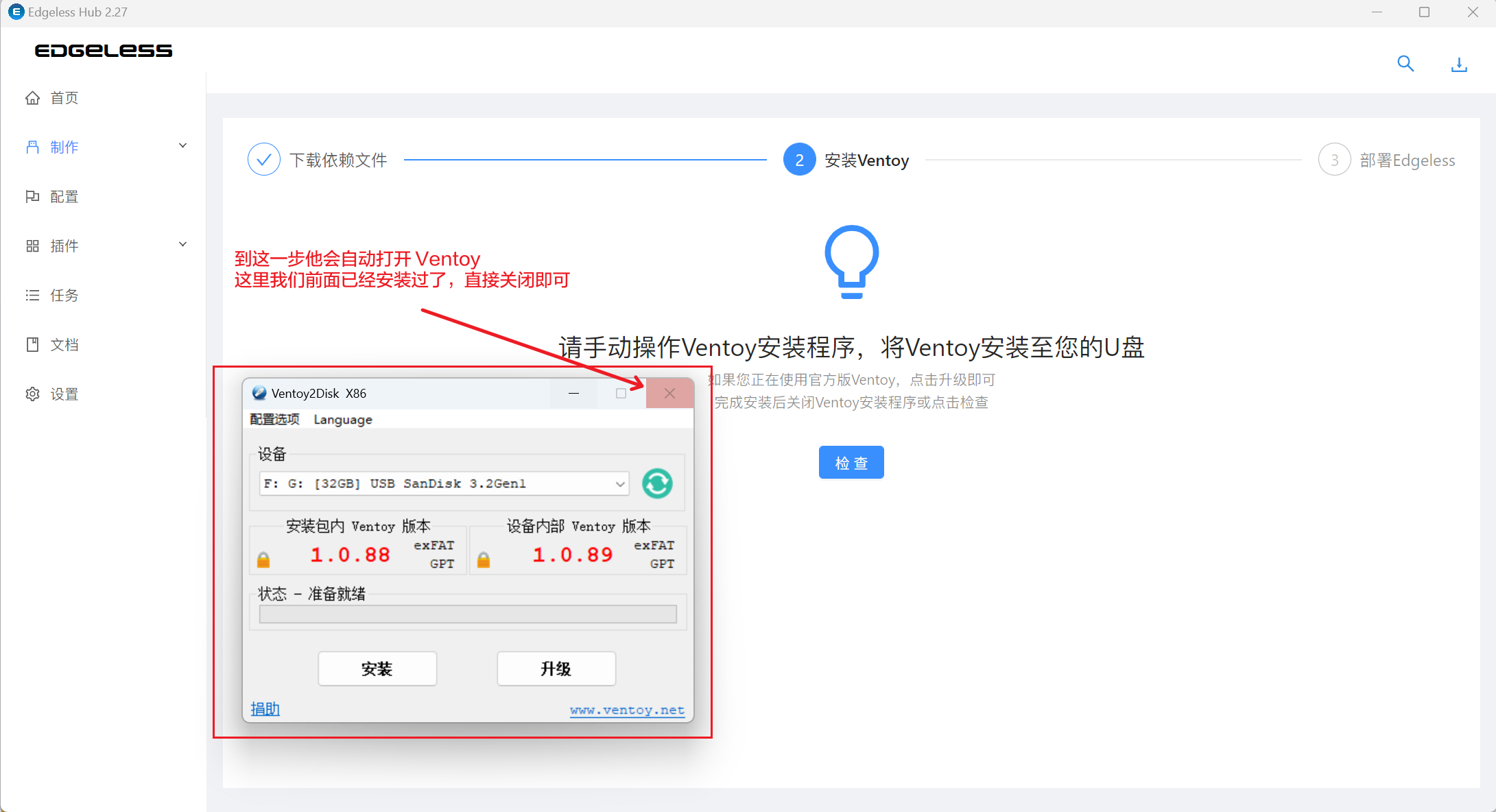Click step 3 部署Edgeless circle
Screen dimensions: 1496x812
pyautogui.click(x=1335, y=160)
